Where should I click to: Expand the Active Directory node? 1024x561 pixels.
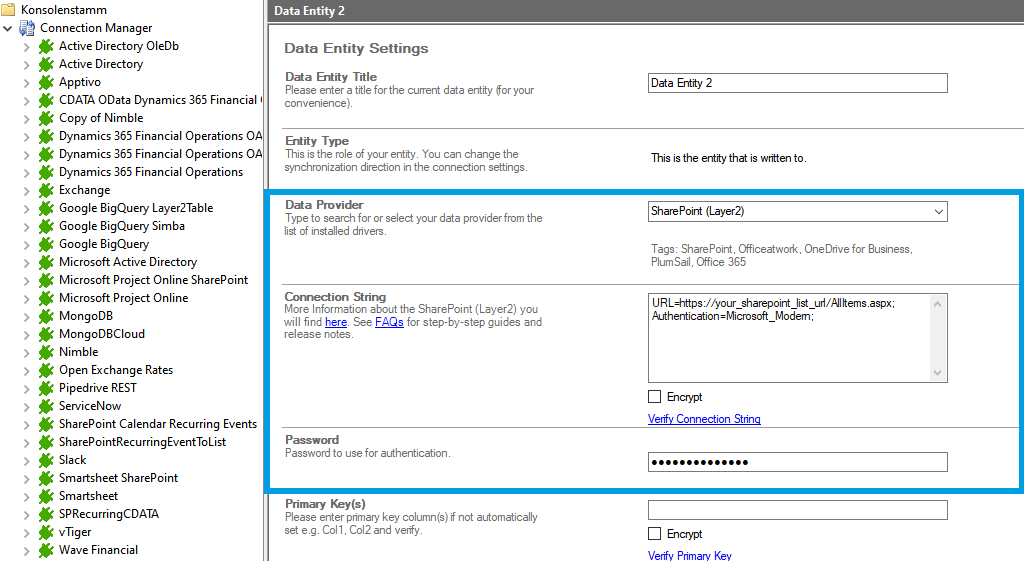click(x=26, y=65)
